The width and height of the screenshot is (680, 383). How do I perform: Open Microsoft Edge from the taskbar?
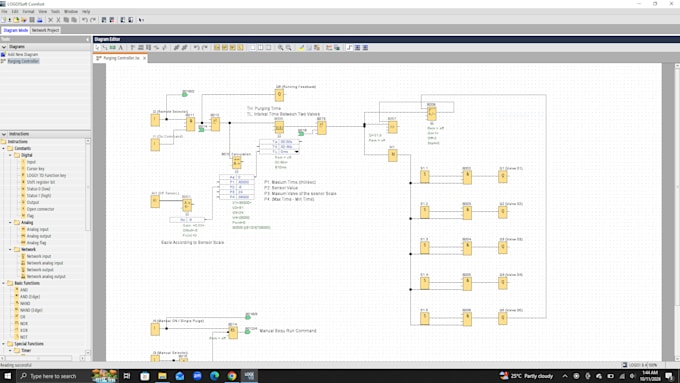(x=215, y=376)
